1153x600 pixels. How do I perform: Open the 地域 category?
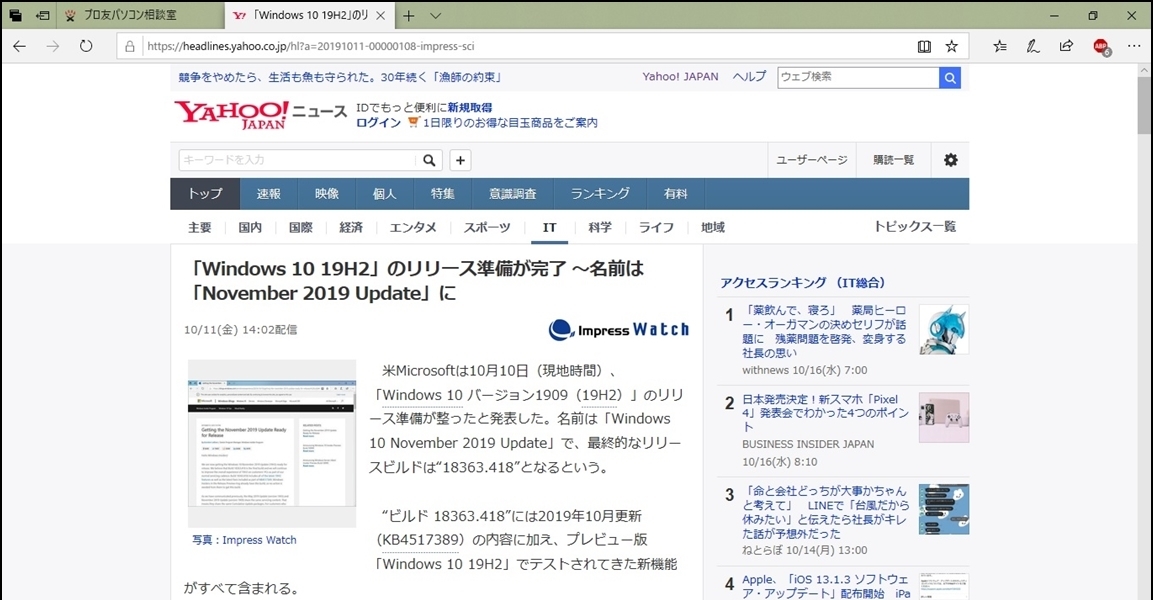(713, 227)
